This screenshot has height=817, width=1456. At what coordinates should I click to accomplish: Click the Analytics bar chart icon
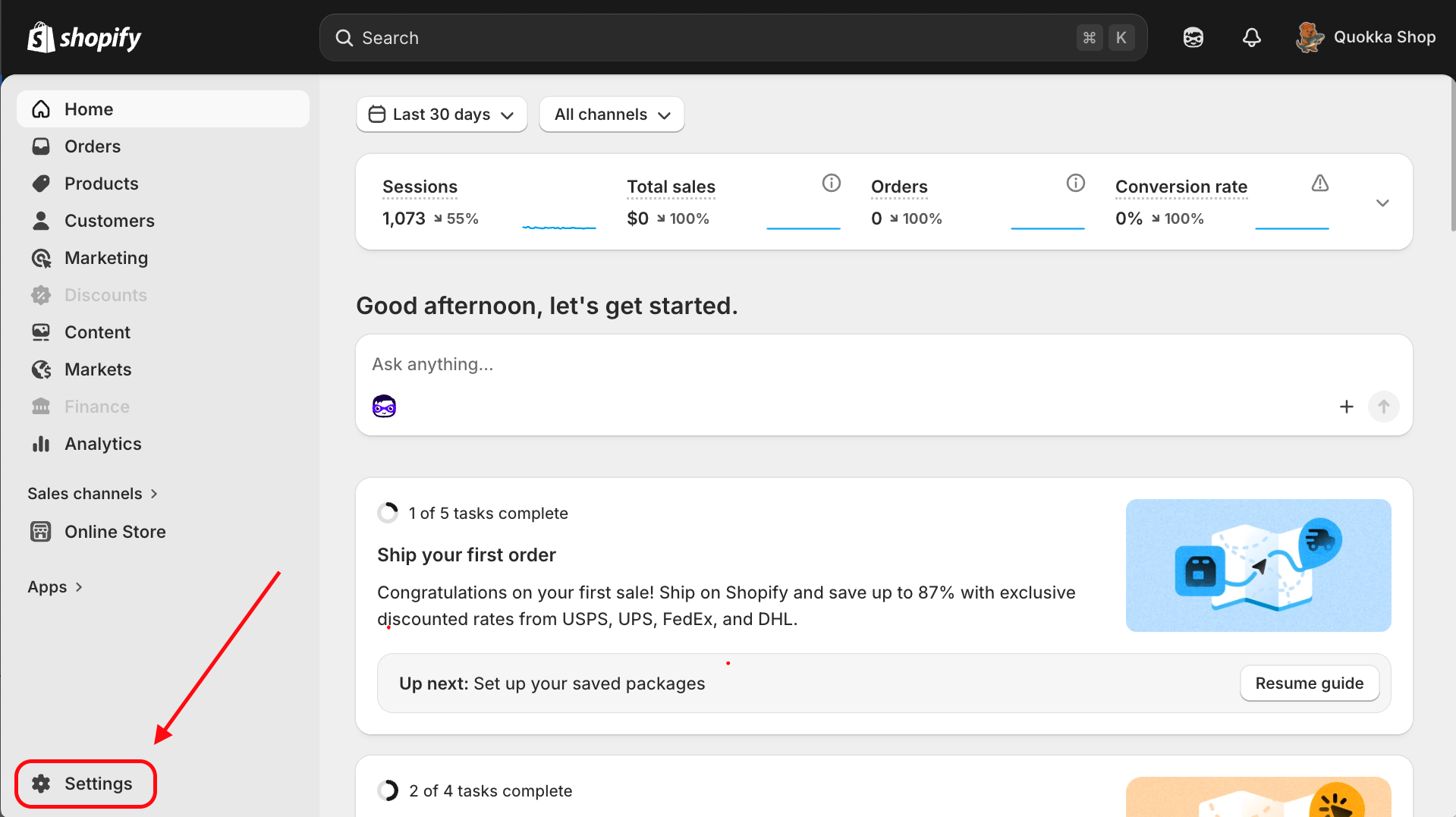(41, 444)
